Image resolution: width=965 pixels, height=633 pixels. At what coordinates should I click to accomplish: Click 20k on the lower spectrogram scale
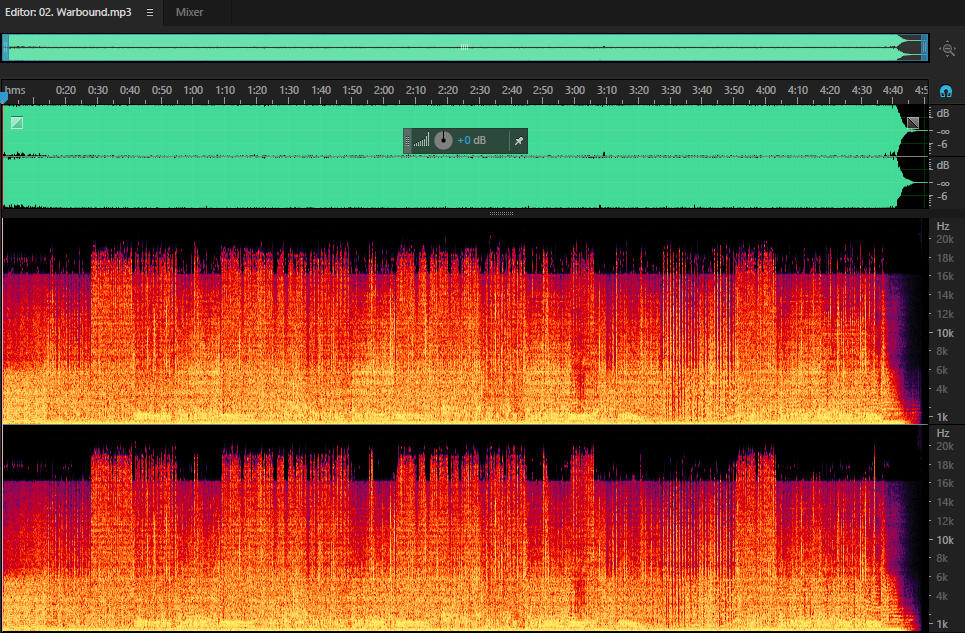point(945,446)
